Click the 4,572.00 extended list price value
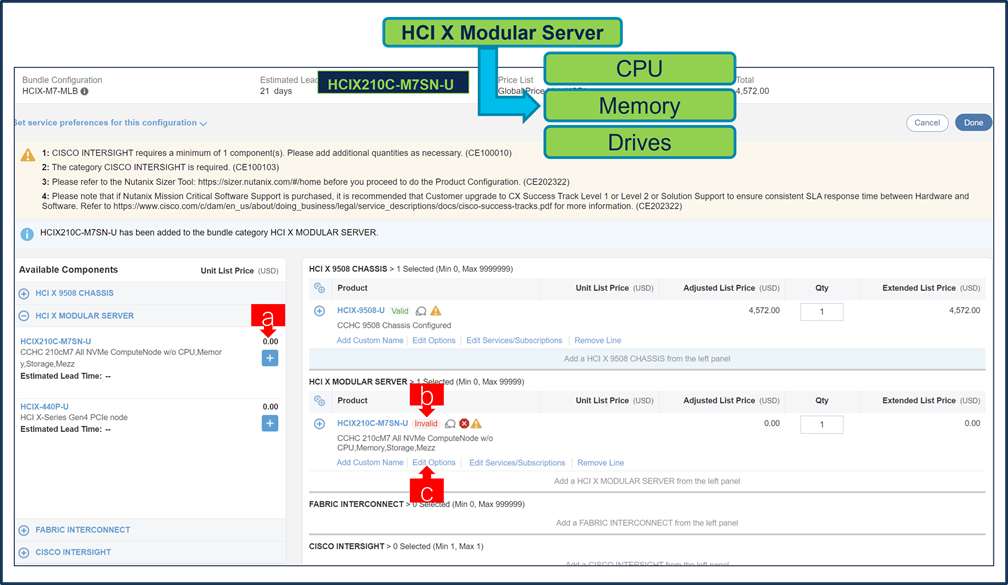 [964, 310]
